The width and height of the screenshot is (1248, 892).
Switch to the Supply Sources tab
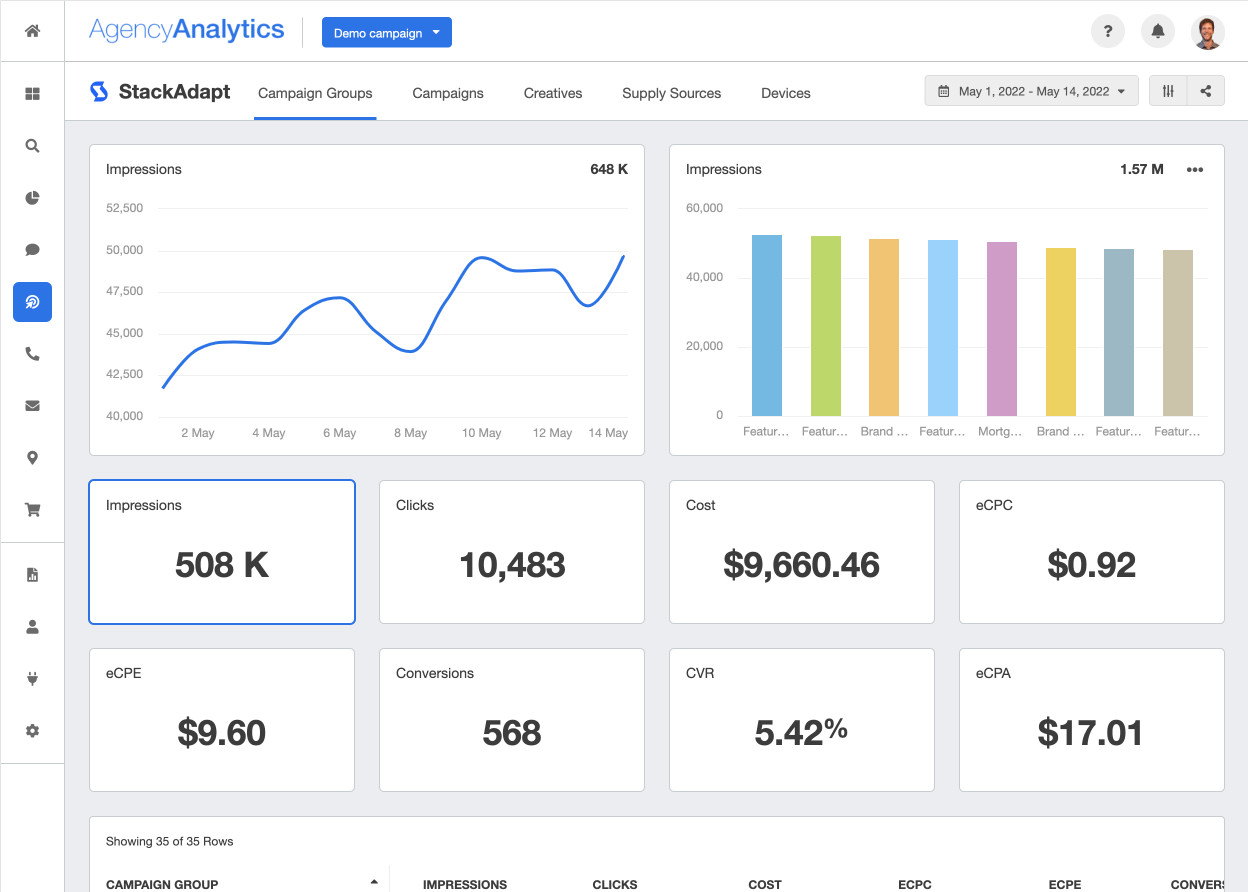point(671,93)
